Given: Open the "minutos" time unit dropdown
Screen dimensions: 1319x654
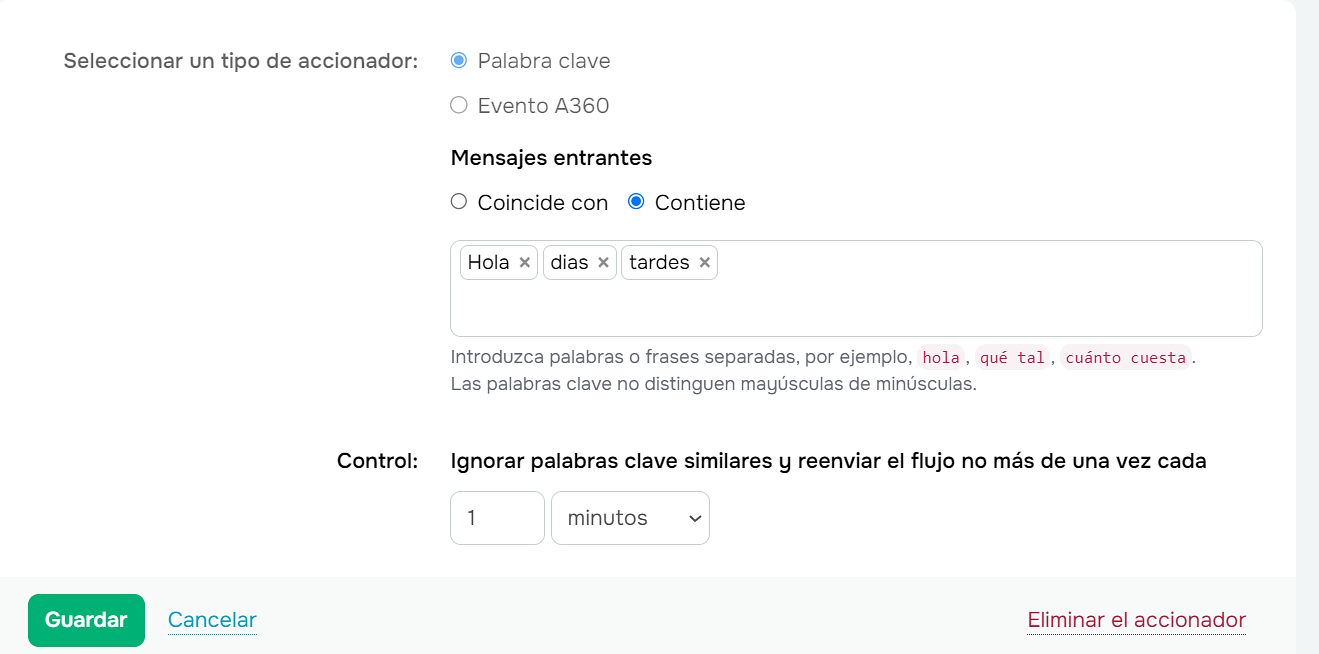Looking at the screenshot, I should 630,518.
